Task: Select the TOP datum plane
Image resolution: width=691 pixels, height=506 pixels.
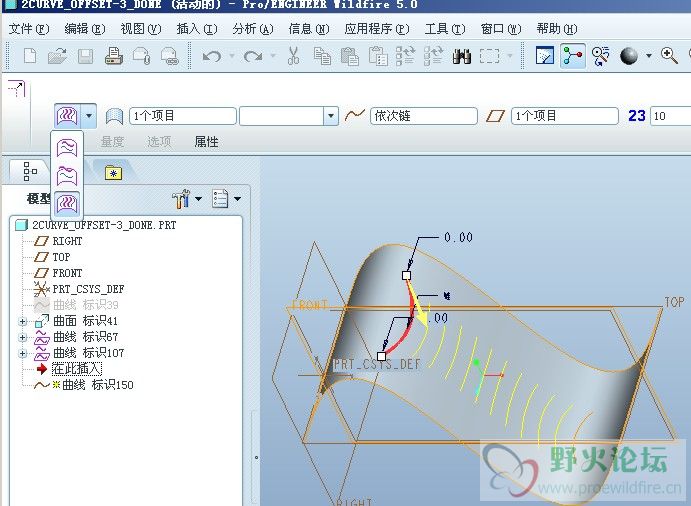Action: click(61, 257)
